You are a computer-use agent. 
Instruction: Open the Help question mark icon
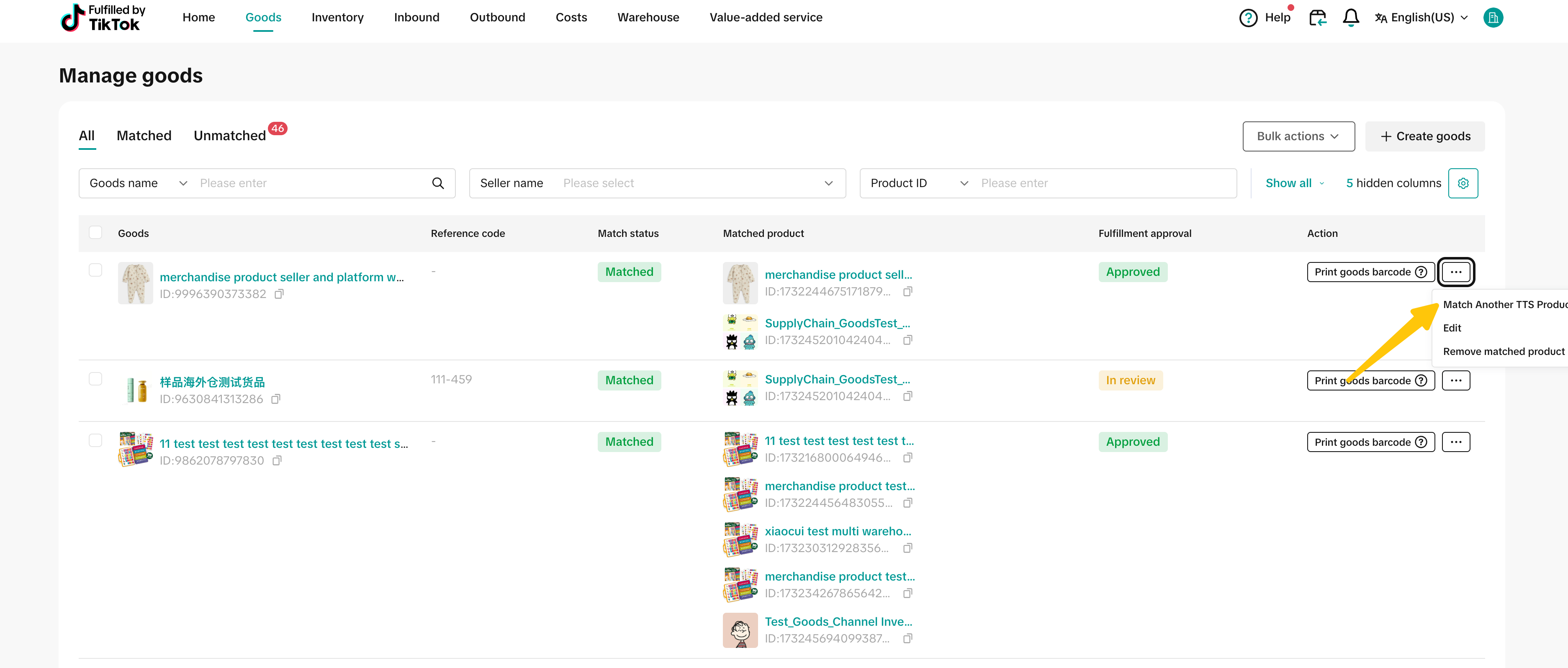1248,18
